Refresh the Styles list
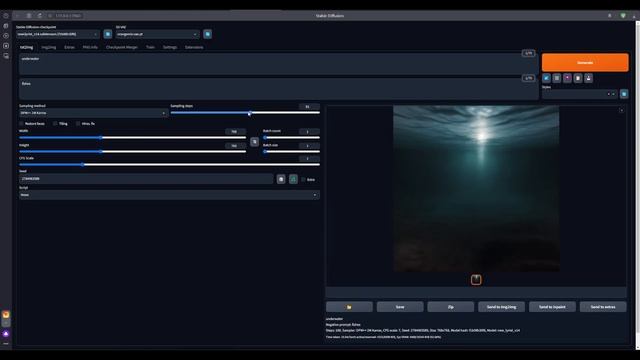The height and width of the screenshot is (360, 640). pos(624,94)
